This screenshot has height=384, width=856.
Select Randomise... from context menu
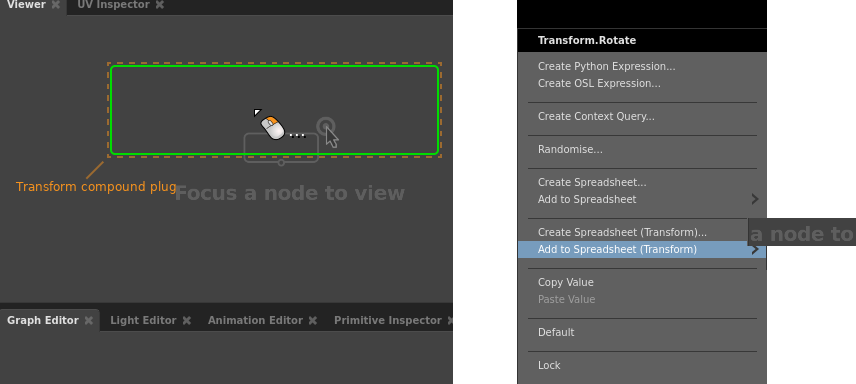[570, 150]
